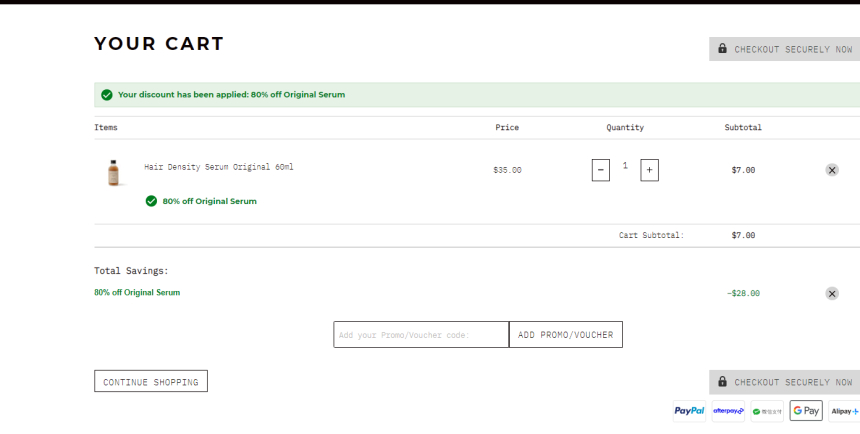Click the green checkmark under the serum item
The width and height of the screenshot is (860, 434).
[151, 201]
